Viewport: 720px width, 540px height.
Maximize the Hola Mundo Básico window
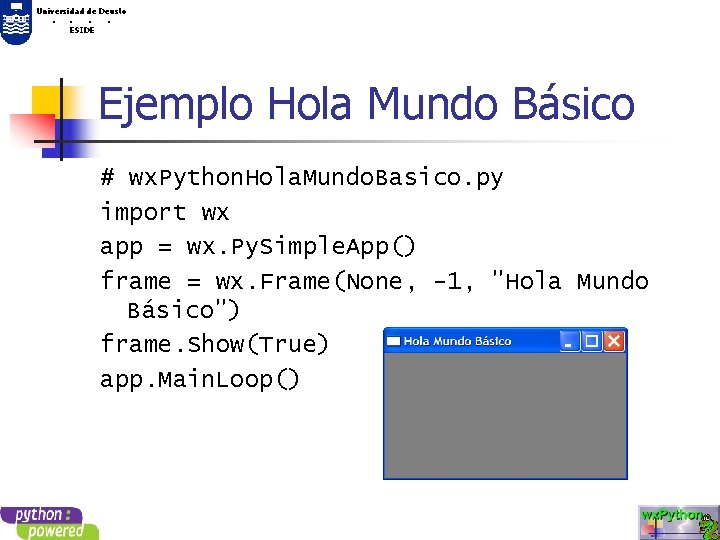point(592,342)
